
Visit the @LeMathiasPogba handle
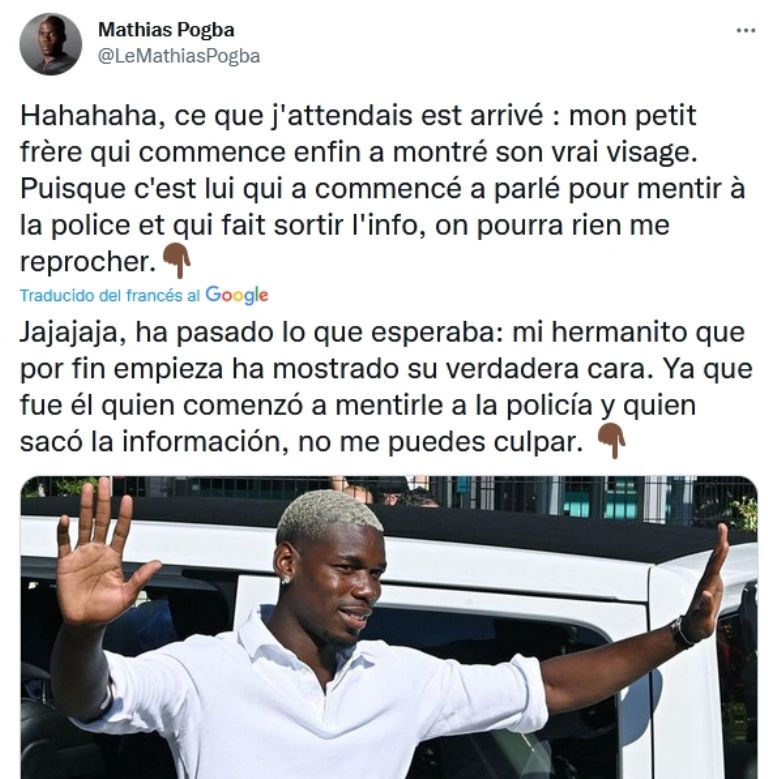(x=179, y=56)
